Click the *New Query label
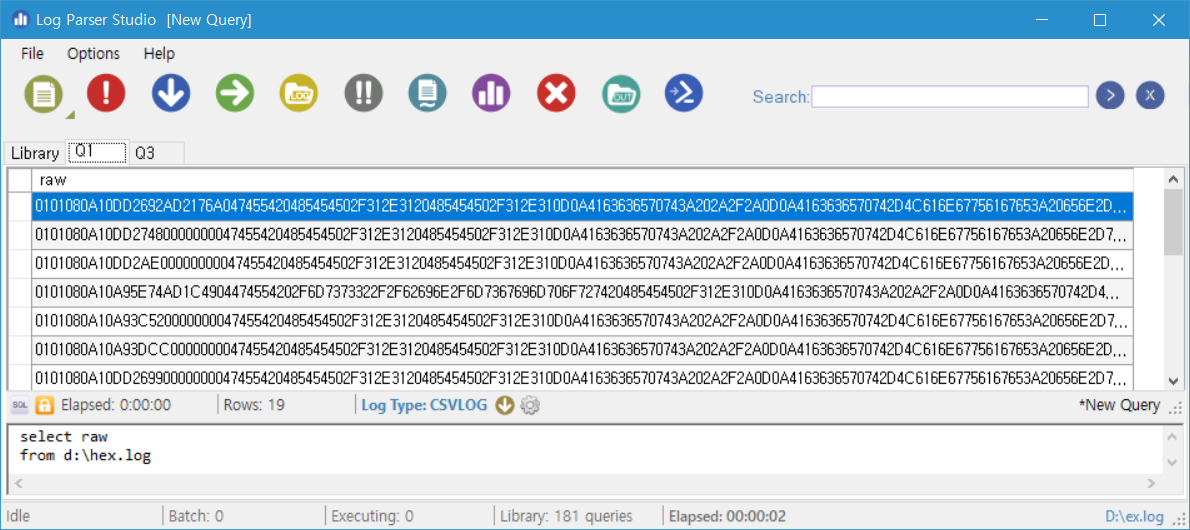Screen dimensions: 1190x530 [x=1119, y=405]
